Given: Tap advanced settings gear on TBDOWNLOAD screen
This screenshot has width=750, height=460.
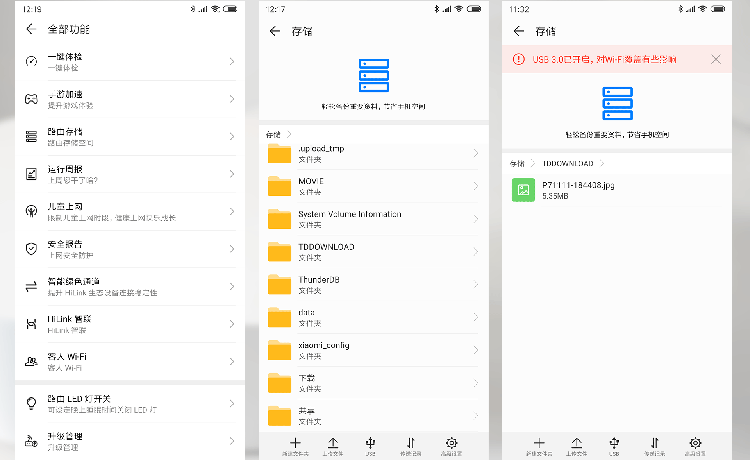Looking at the screenshot, I should [x=695, y=443].
